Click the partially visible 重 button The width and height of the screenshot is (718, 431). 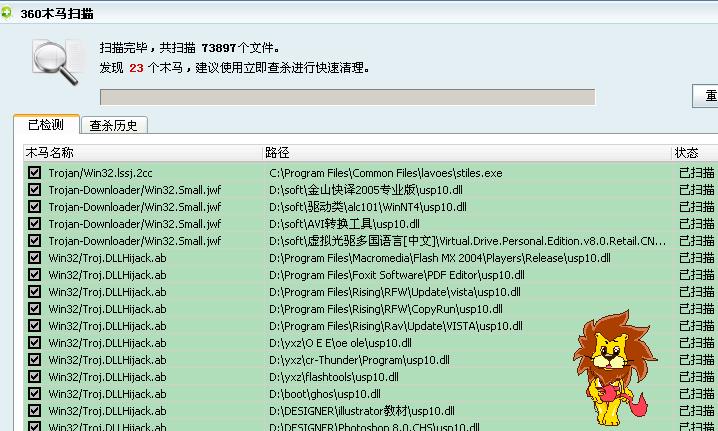pyautogui.click(x=705, y=96)
